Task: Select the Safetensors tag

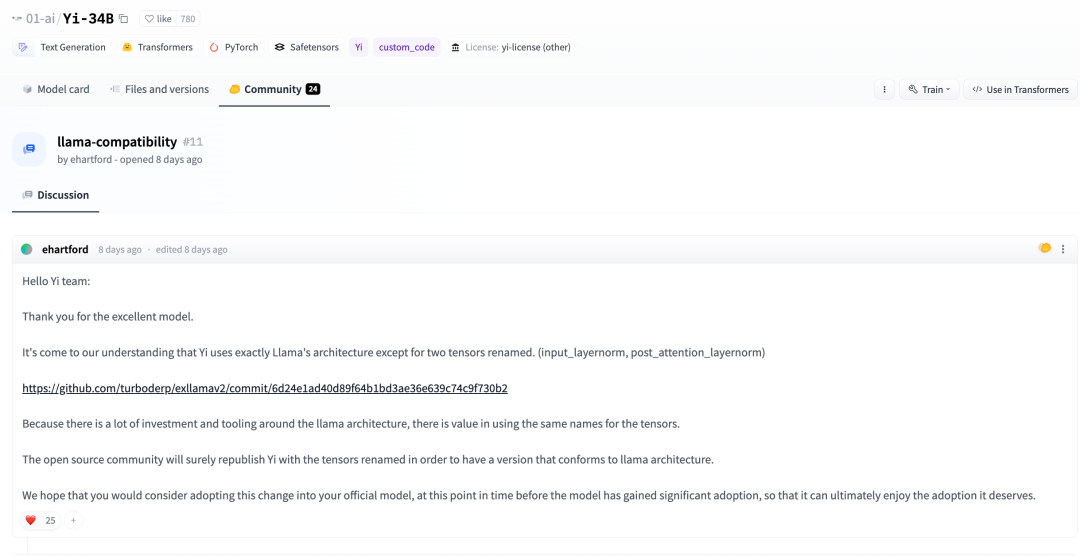Action: pos(306,47)
